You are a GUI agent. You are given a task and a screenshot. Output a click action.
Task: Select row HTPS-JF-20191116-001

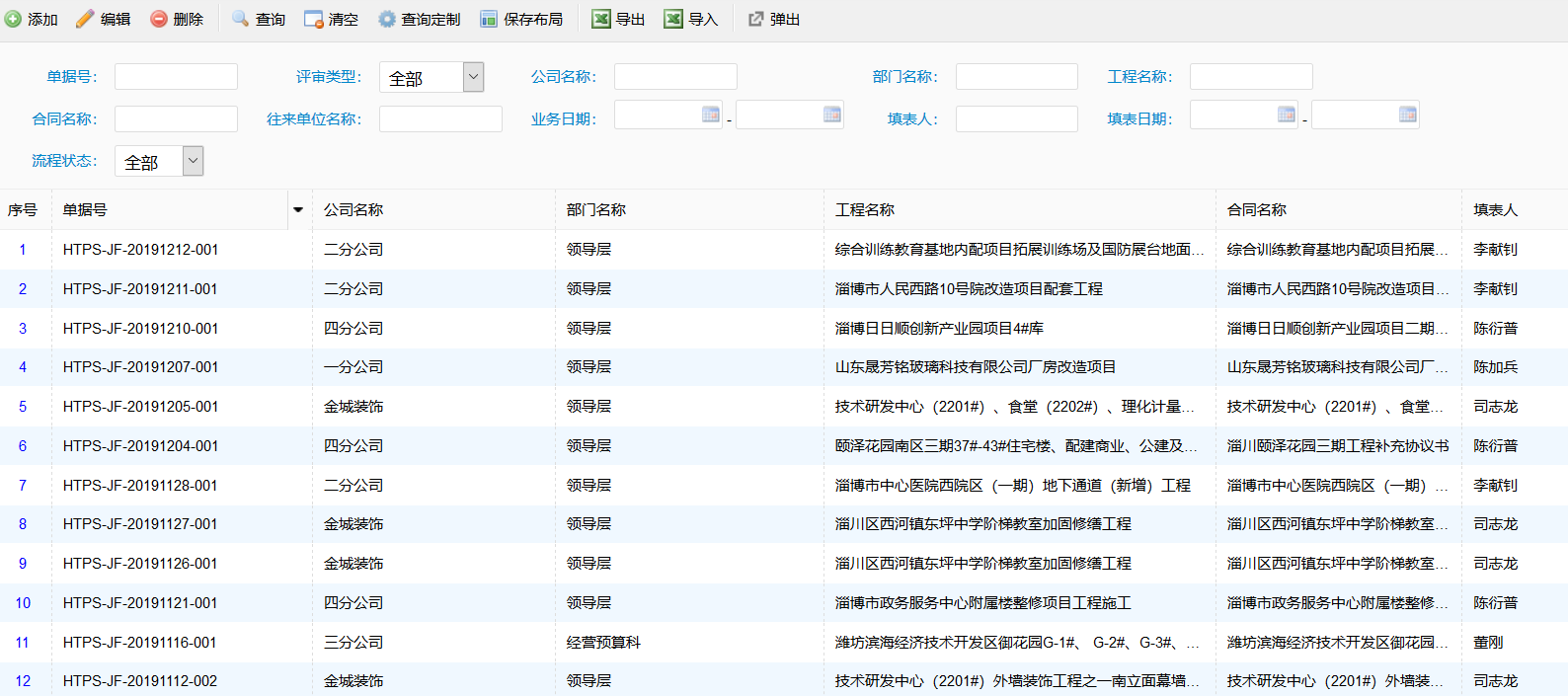pyautogui.click(x=784, y=642)
